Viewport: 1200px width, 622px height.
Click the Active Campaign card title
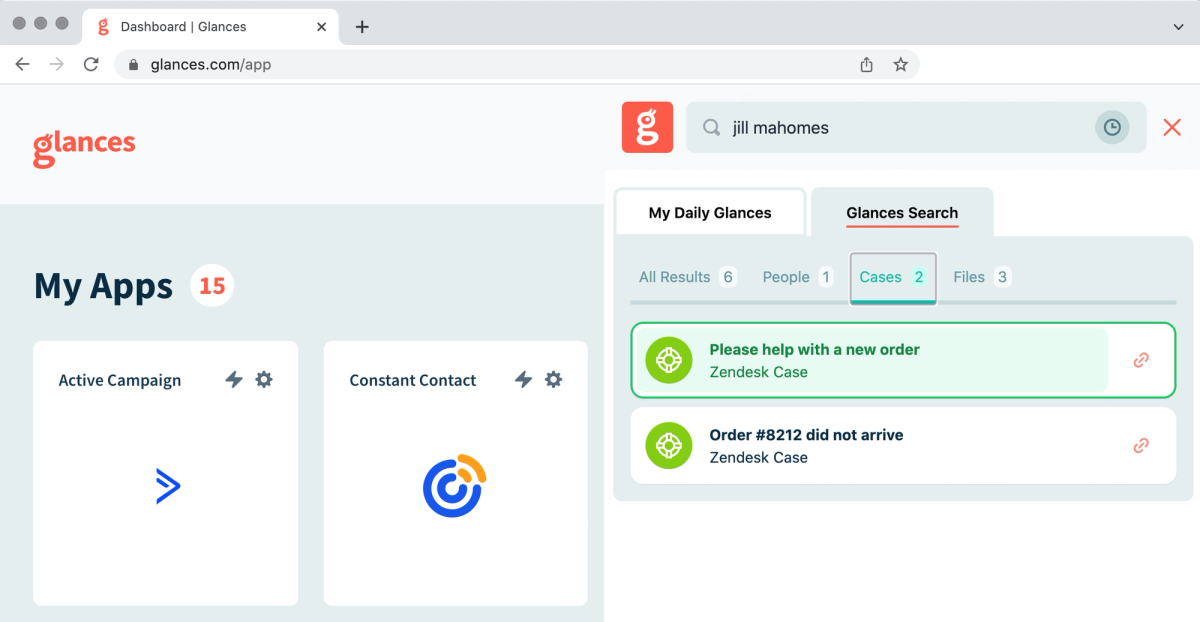click(120, 380)
